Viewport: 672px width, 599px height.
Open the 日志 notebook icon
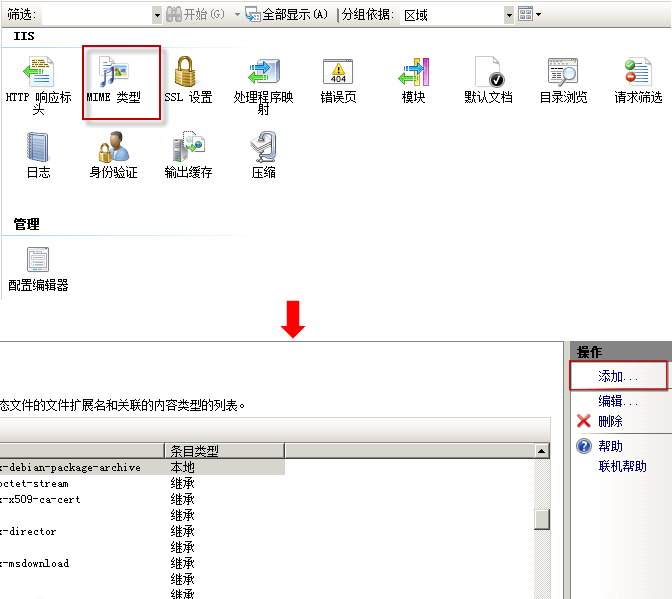tap(38, 150)
